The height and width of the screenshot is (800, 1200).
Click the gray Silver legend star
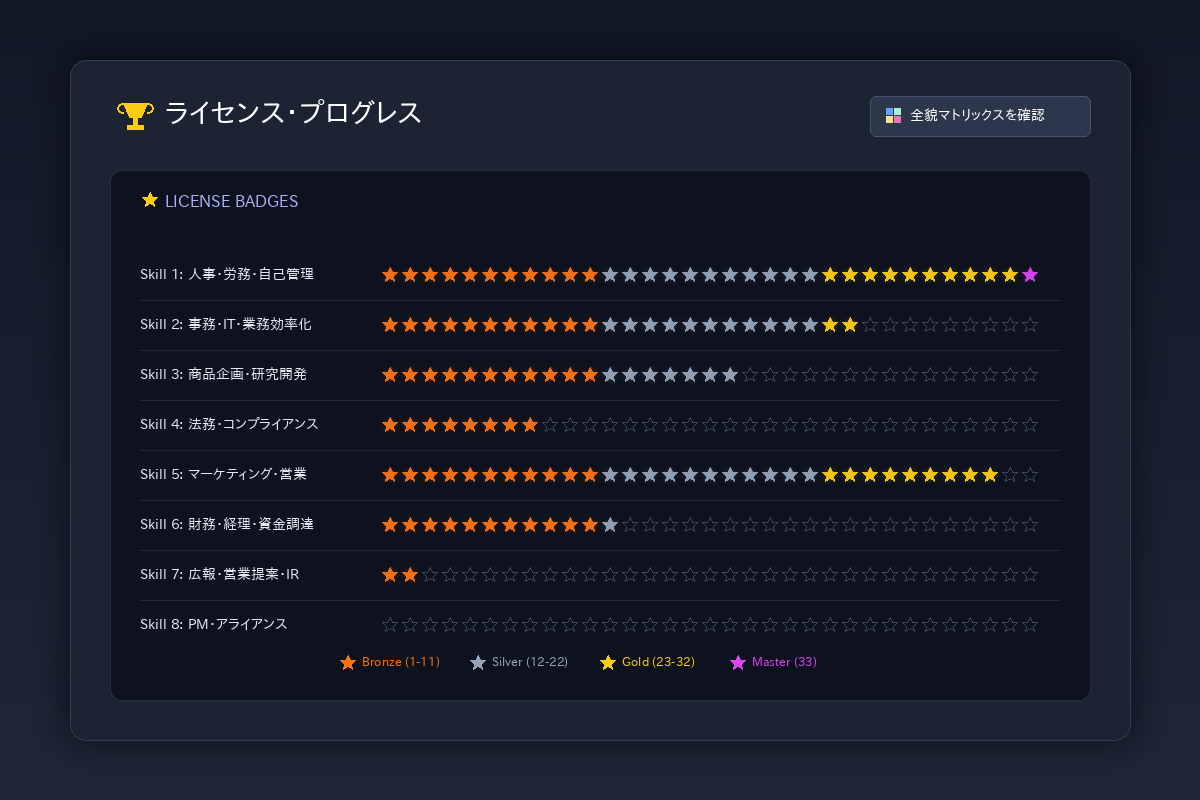point(478,662)
